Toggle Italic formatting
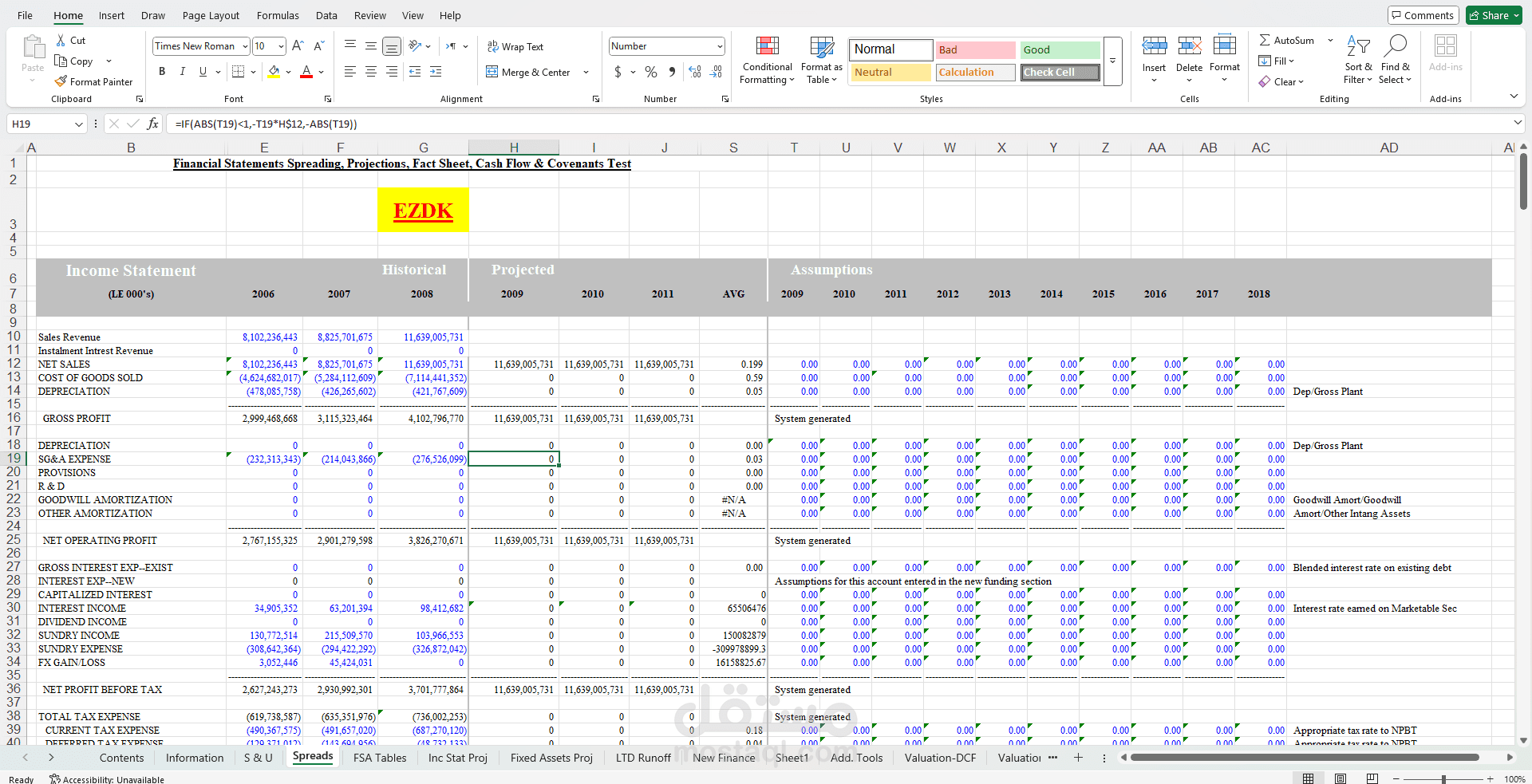The image size is (1532, 784). tap(183, 72)
